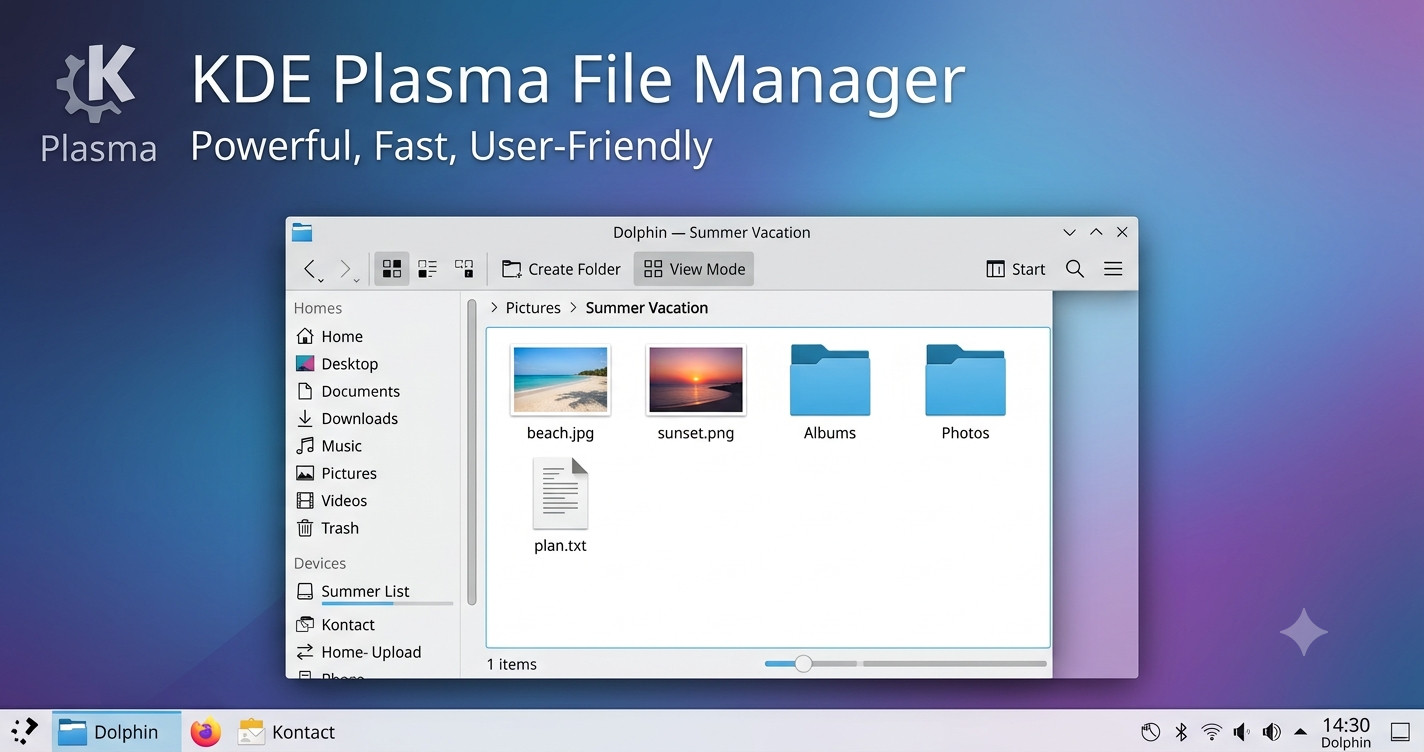The height and width of the screenshot is (752, 1424).
Task: Open Kontact from the taskbar
Action: [x=287, y=732]
